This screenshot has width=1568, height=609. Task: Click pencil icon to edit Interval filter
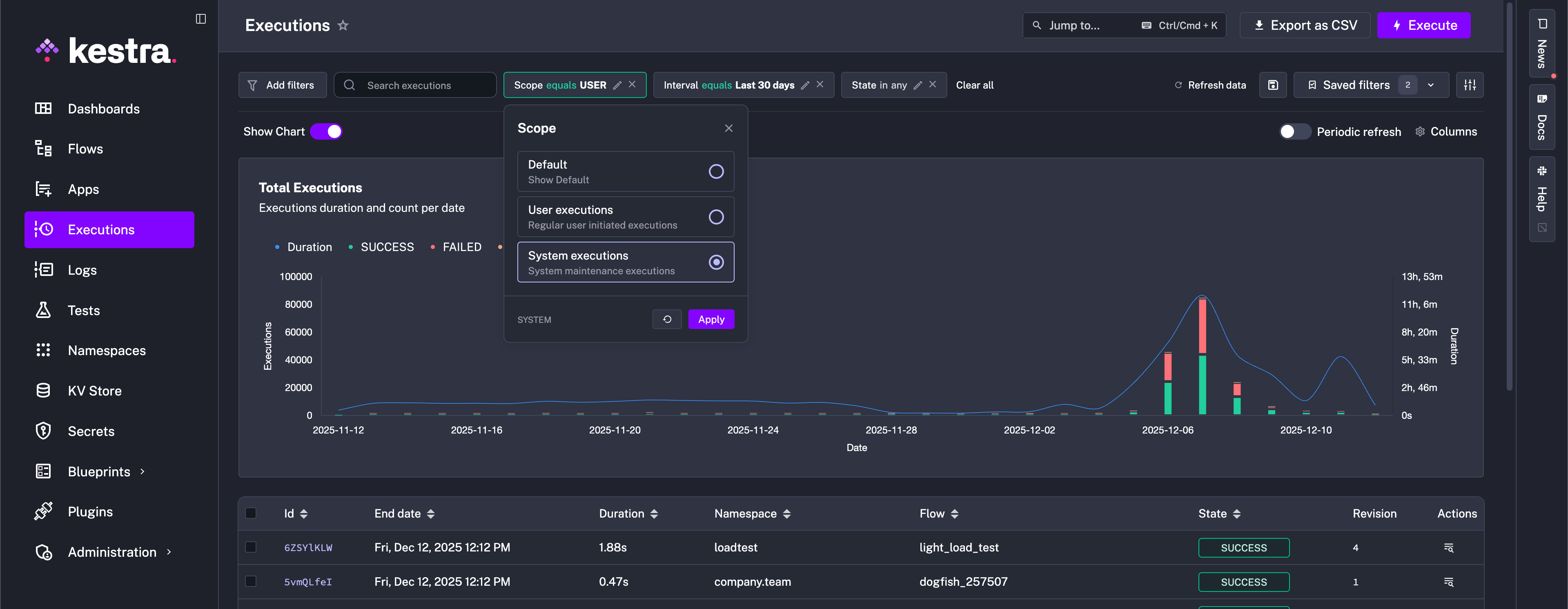tap(805, 85)
